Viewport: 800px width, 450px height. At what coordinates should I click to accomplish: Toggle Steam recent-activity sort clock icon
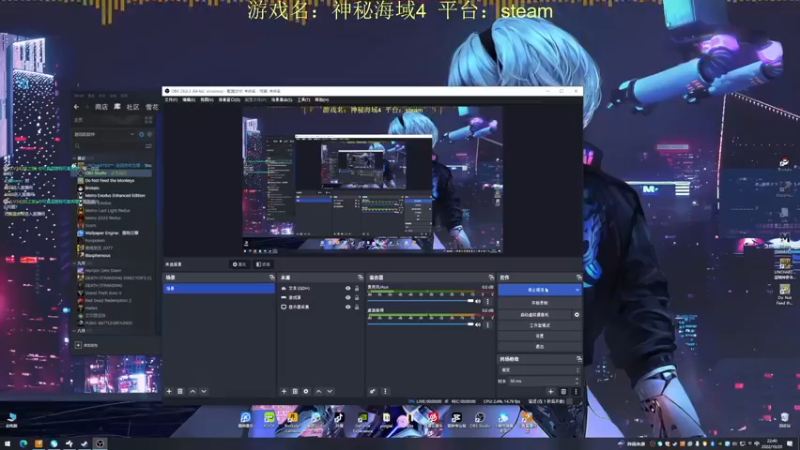pos(141,134)
